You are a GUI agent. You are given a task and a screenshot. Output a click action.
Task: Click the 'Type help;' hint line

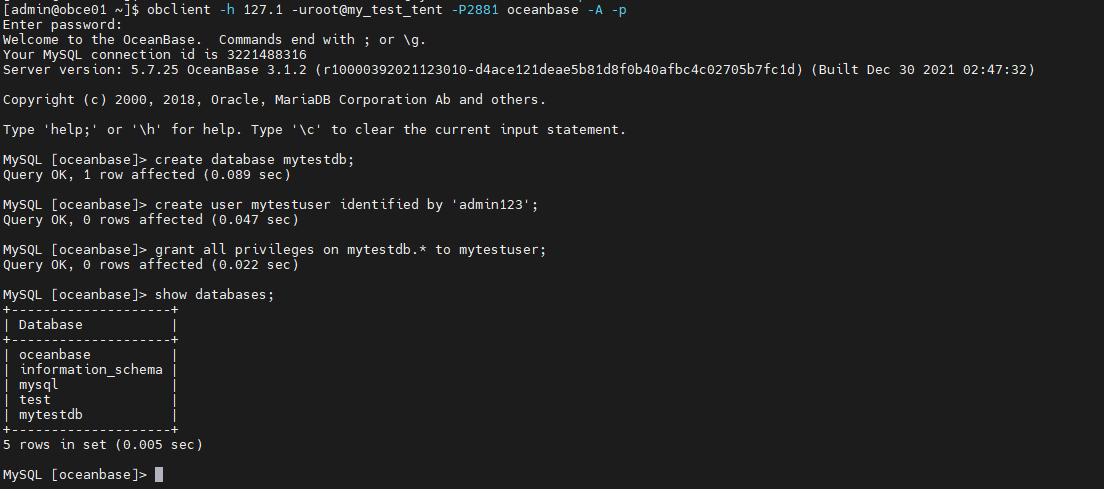[315, 130]
